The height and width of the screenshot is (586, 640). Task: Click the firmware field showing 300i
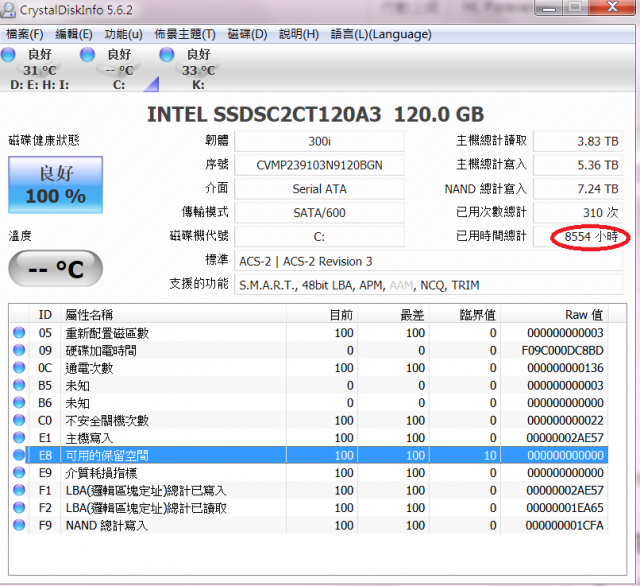pos(319,141)
